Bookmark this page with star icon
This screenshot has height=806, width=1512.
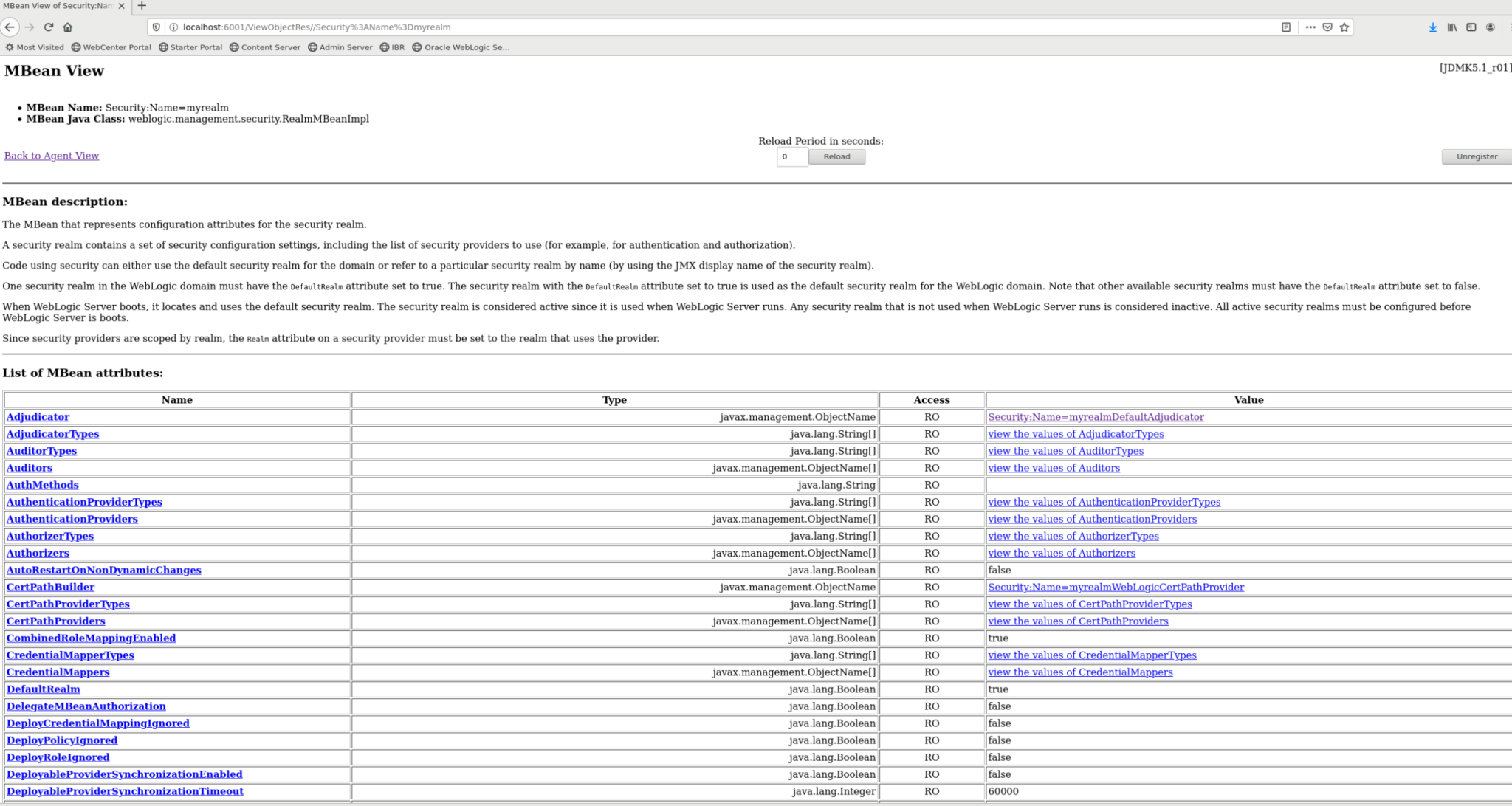(x=1344, y=27)
